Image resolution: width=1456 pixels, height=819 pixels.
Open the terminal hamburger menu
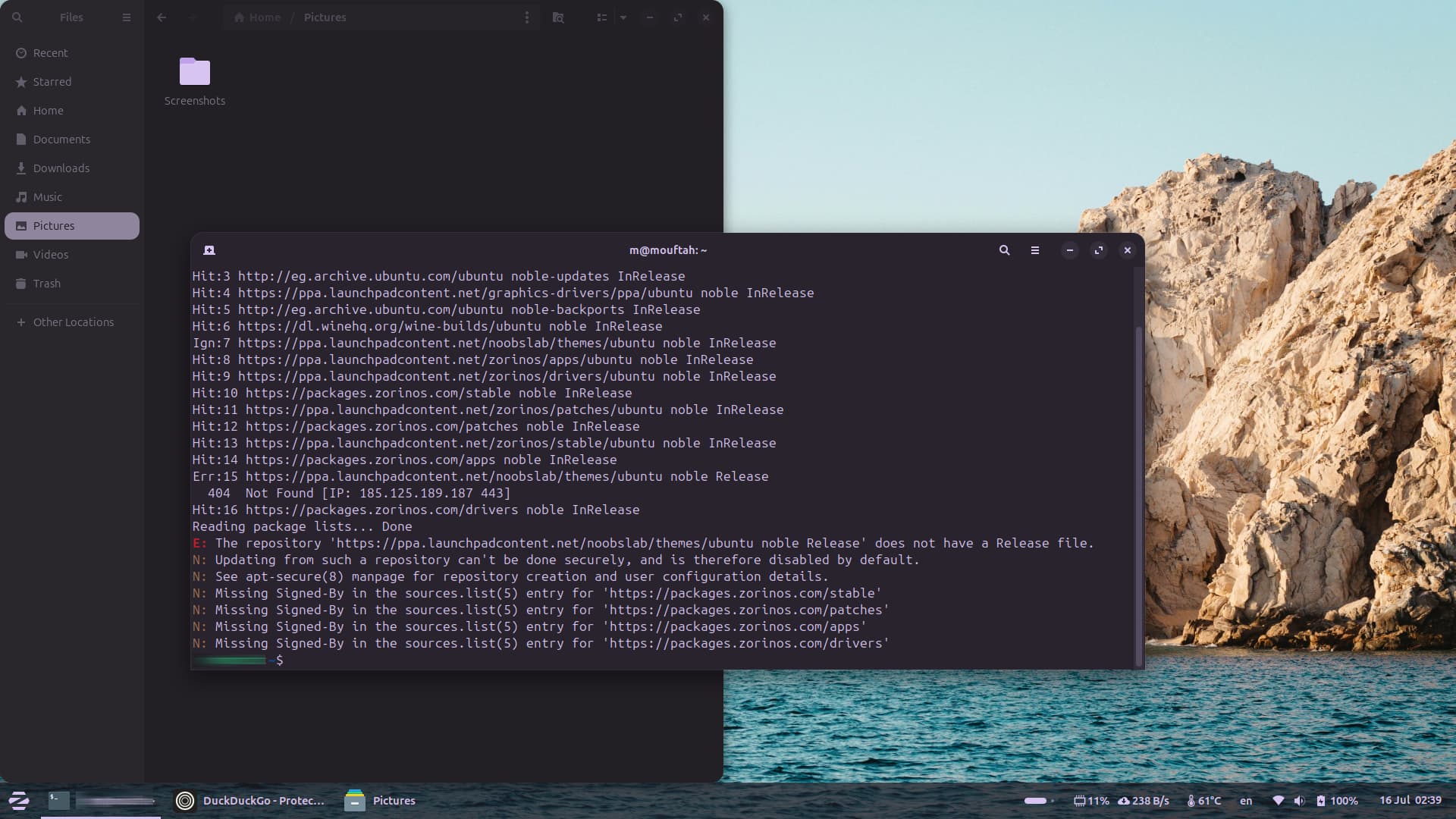(1035, 250)
